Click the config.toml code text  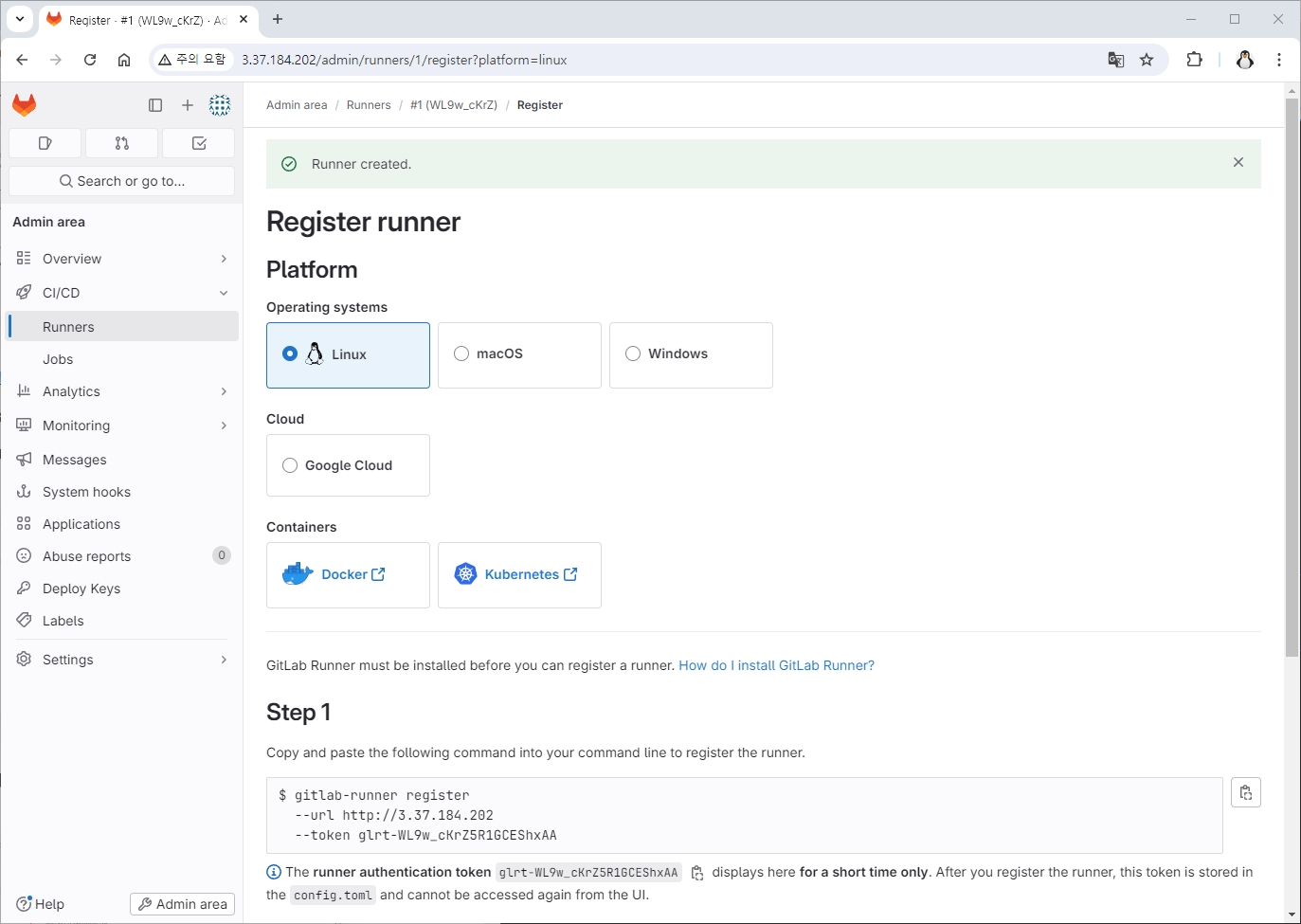[x=333, y=896]
